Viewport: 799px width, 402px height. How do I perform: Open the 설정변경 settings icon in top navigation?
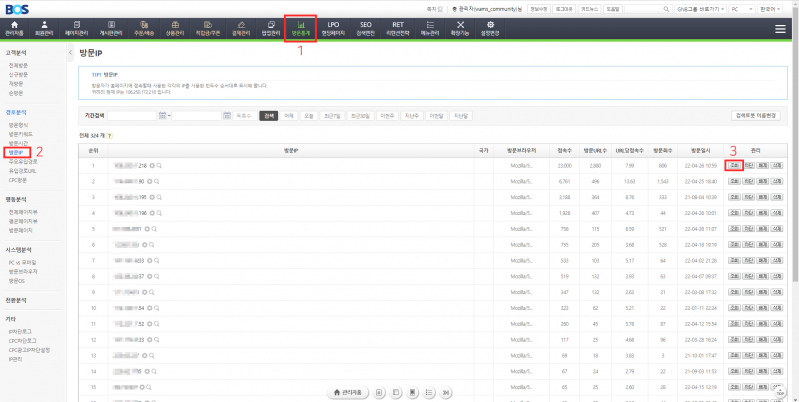point(491,29)
